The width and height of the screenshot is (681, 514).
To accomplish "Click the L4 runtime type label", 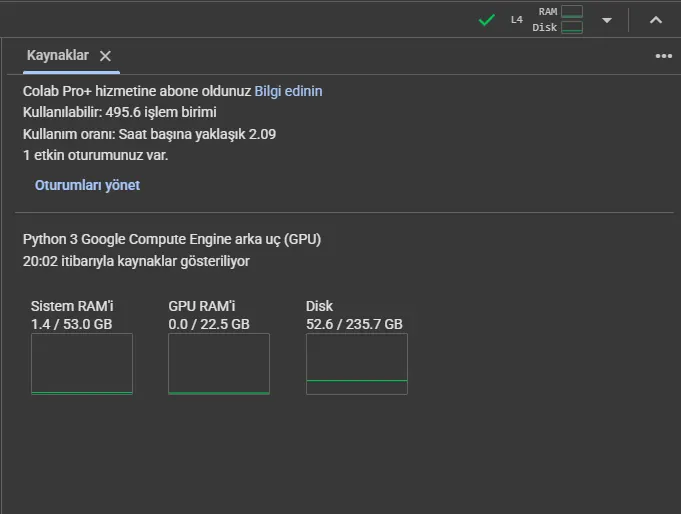I will tap(516, 20).
